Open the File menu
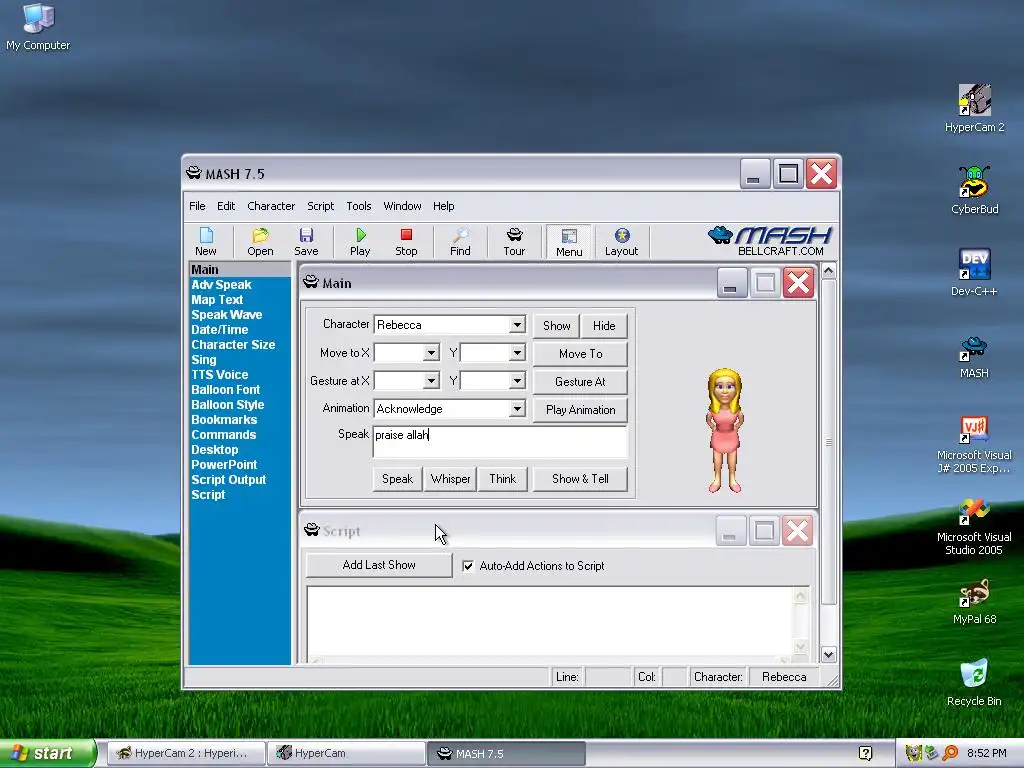Image resolution: width=1024 pixels, height=768 pixels. [x=197, y=206]
